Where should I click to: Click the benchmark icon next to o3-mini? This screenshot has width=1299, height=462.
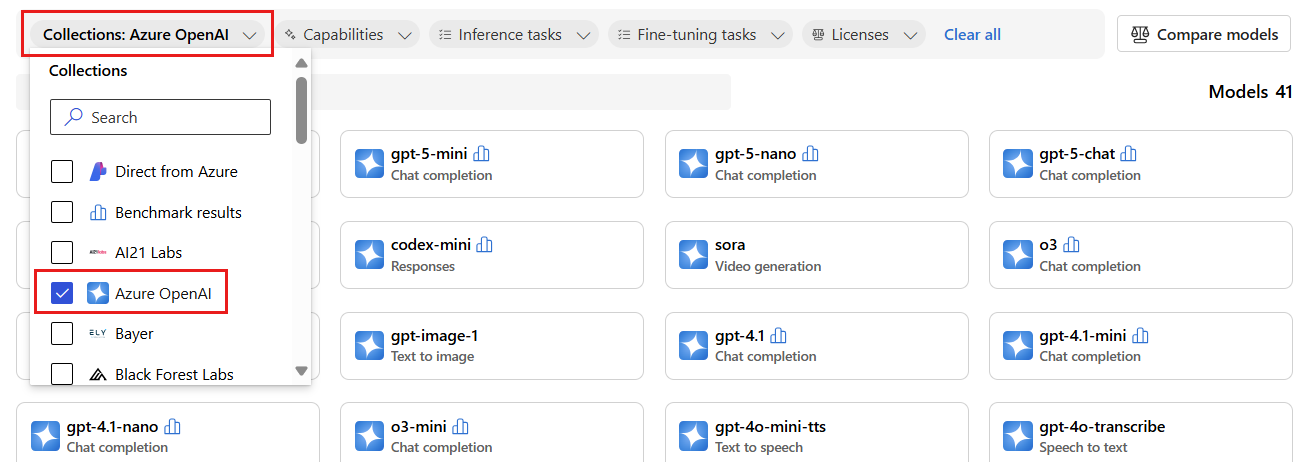460,427
